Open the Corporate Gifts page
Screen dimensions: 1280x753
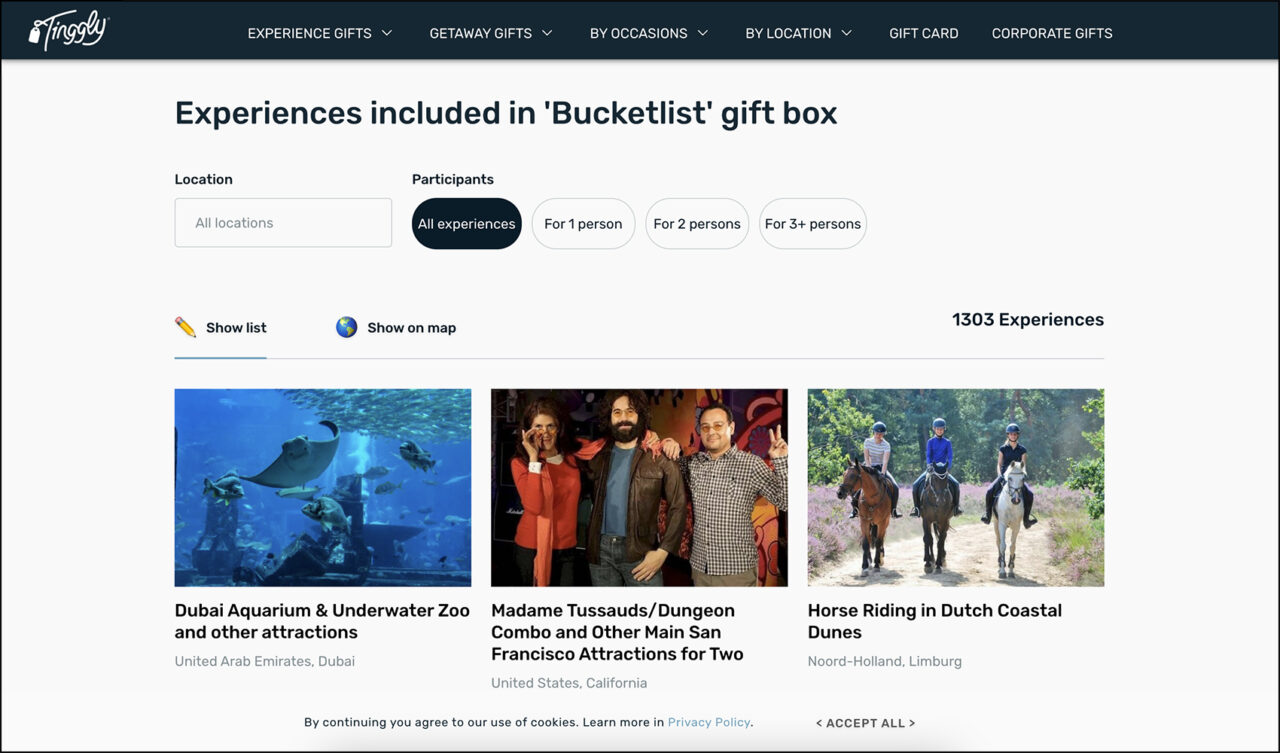(1052, 32)
